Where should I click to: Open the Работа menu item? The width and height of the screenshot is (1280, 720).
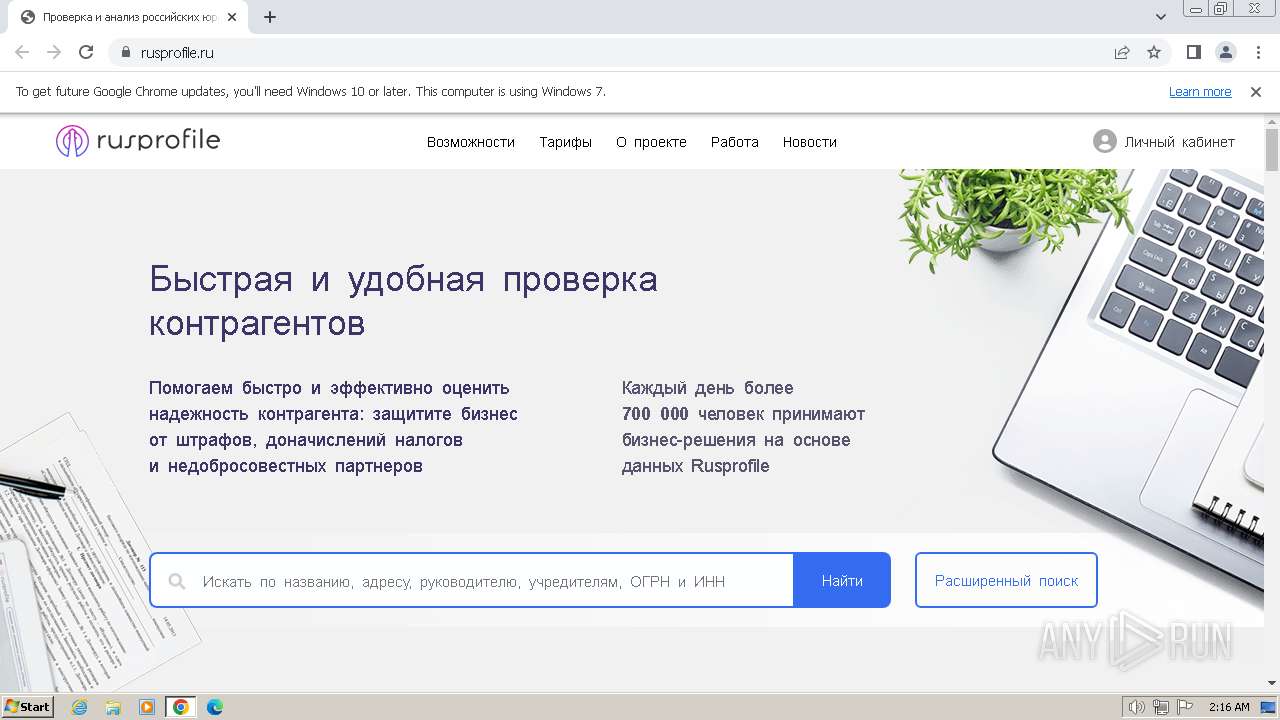735,142
